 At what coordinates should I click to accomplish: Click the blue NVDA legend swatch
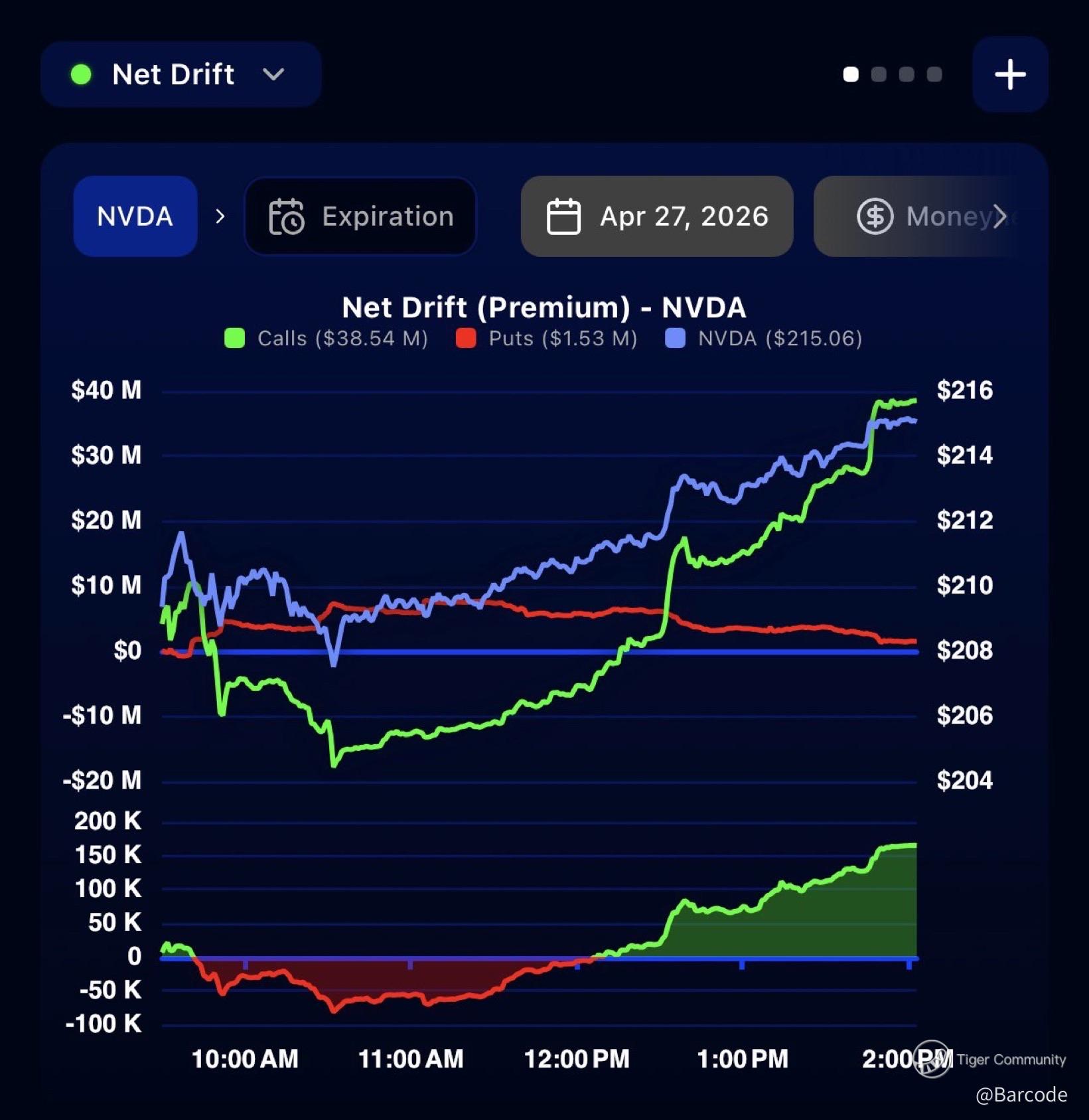click(x=675, y=339)
